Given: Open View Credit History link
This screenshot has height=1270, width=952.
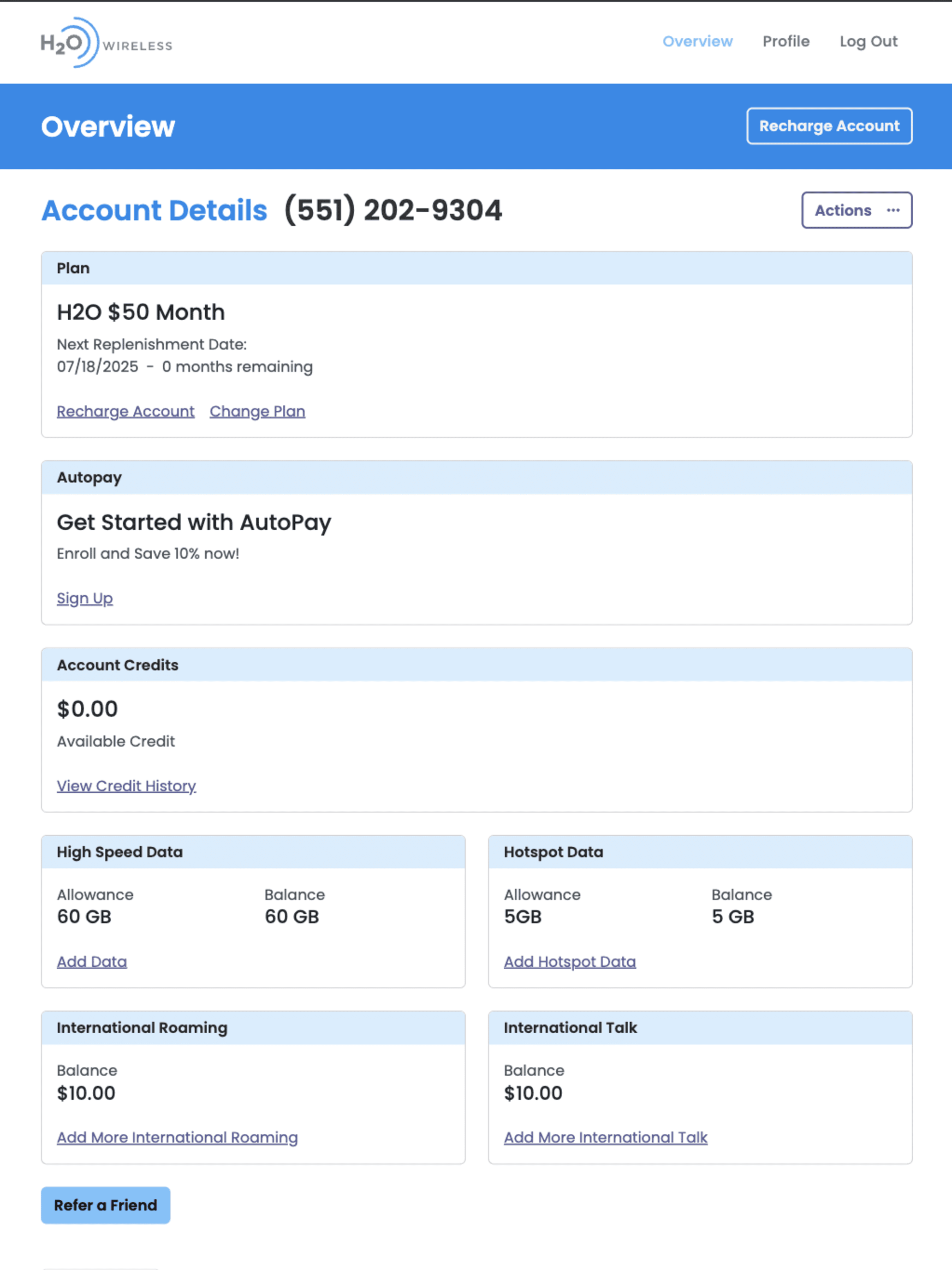Looking at the screenshot, I should point(126,785).
